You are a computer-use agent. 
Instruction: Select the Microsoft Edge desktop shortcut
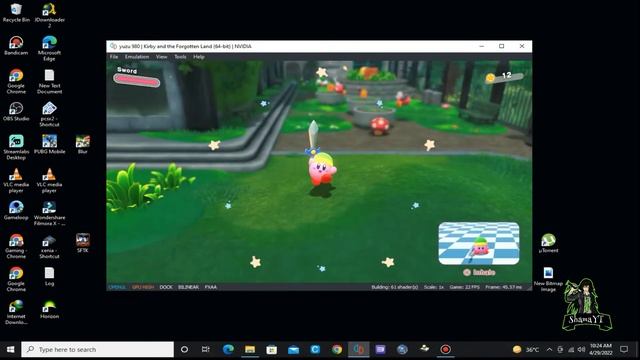click(49, 48)
